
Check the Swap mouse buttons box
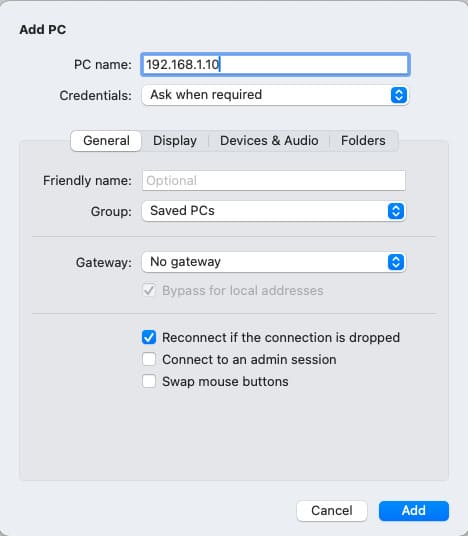coord(149,381)
